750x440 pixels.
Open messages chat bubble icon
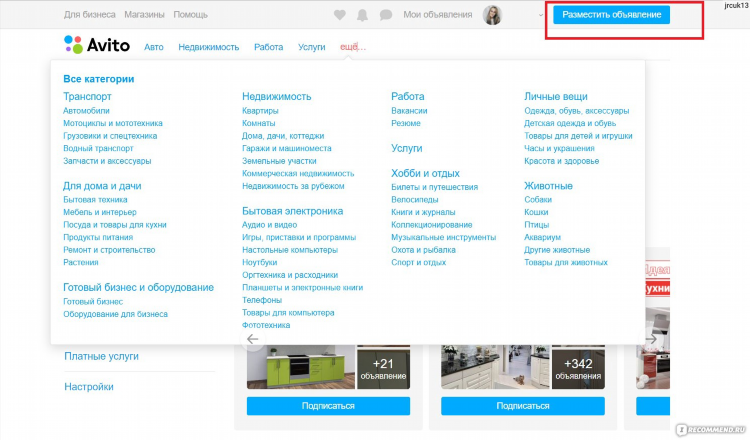386,15
